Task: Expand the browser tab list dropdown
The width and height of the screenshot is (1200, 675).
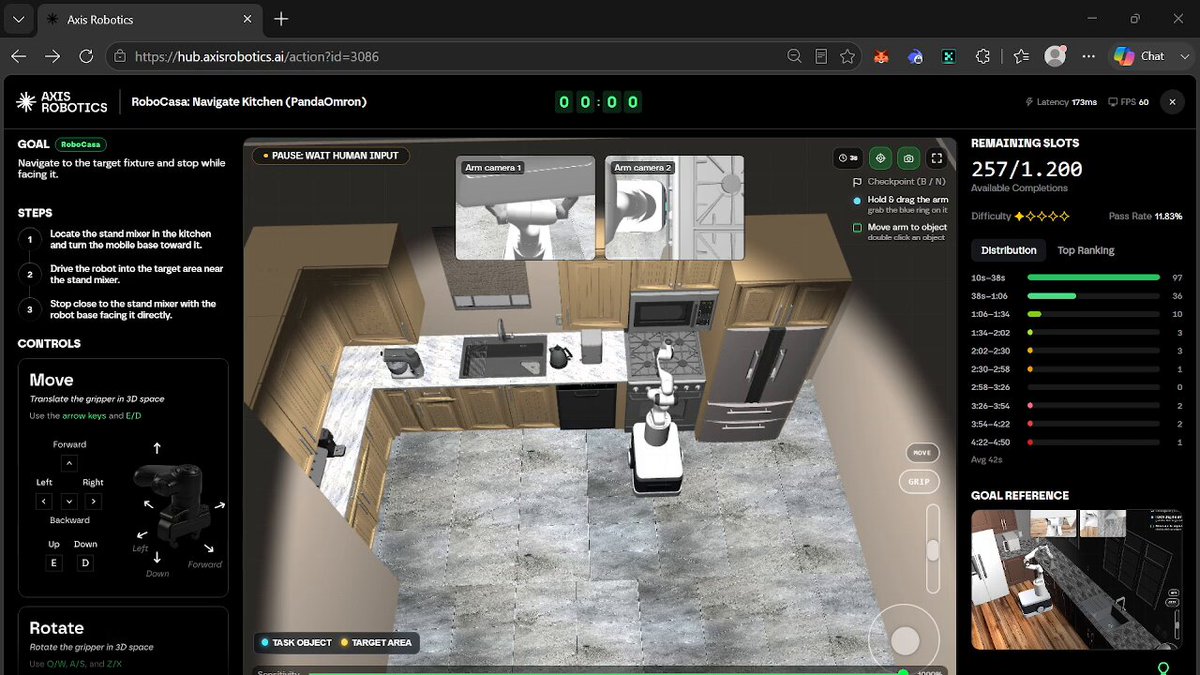Action: click(x=18, y=19)
